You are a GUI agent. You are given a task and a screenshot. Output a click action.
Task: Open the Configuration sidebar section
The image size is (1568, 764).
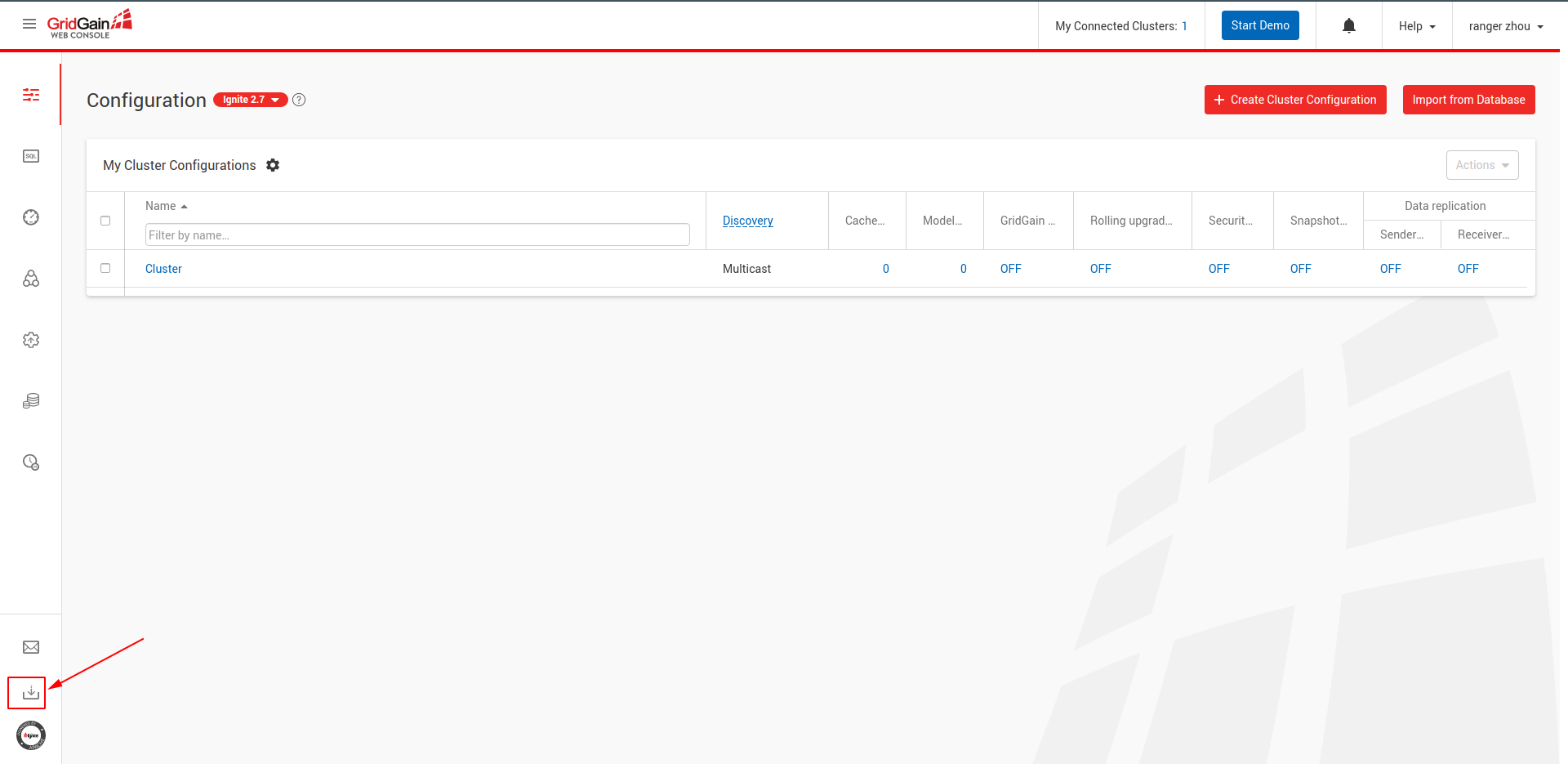pyautogui.click(x=31, y=95)
